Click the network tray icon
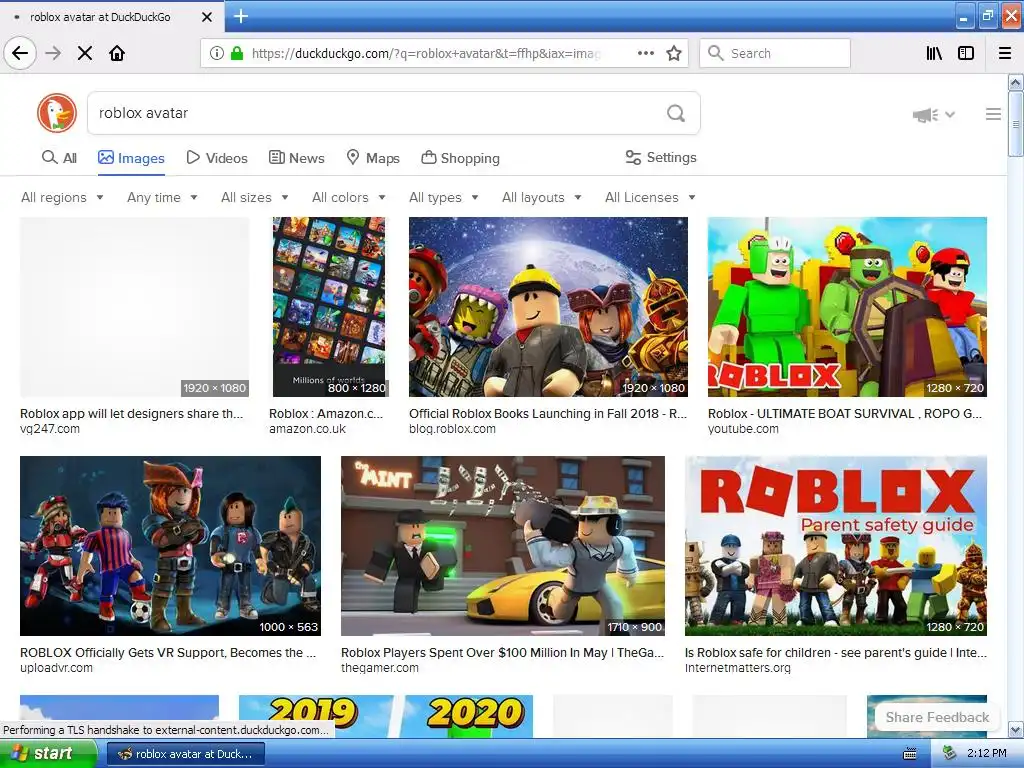Screen dimensions: 1024x768 (x=949, y=754)
